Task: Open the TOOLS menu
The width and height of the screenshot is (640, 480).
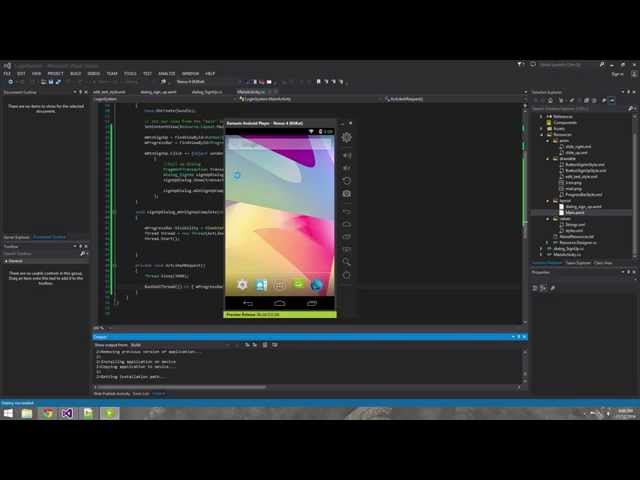Action: [x=130, y=74]
